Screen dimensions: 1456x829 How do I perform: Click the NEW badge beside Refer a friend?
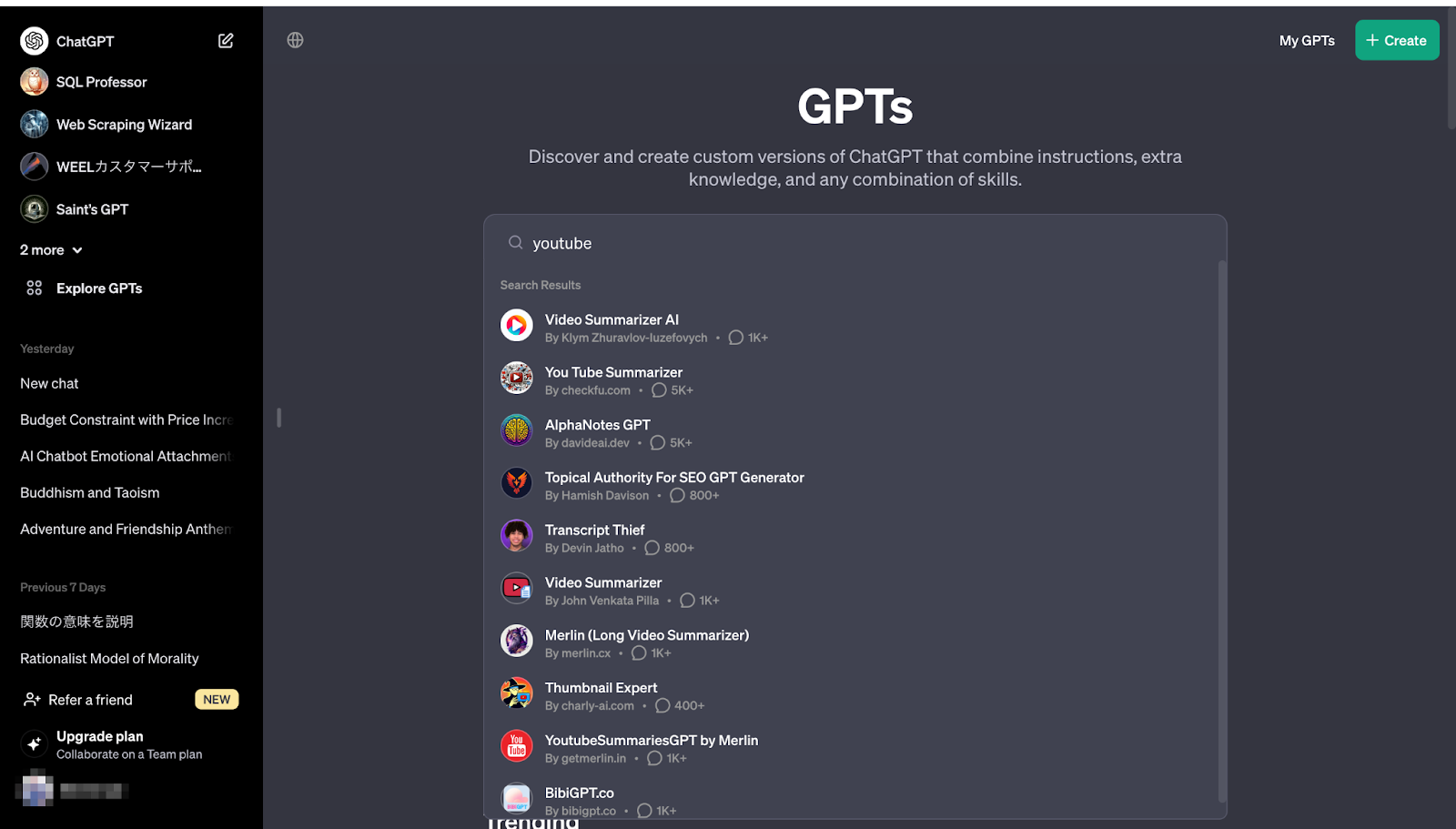pyautogui.click(x=217, y=699)
